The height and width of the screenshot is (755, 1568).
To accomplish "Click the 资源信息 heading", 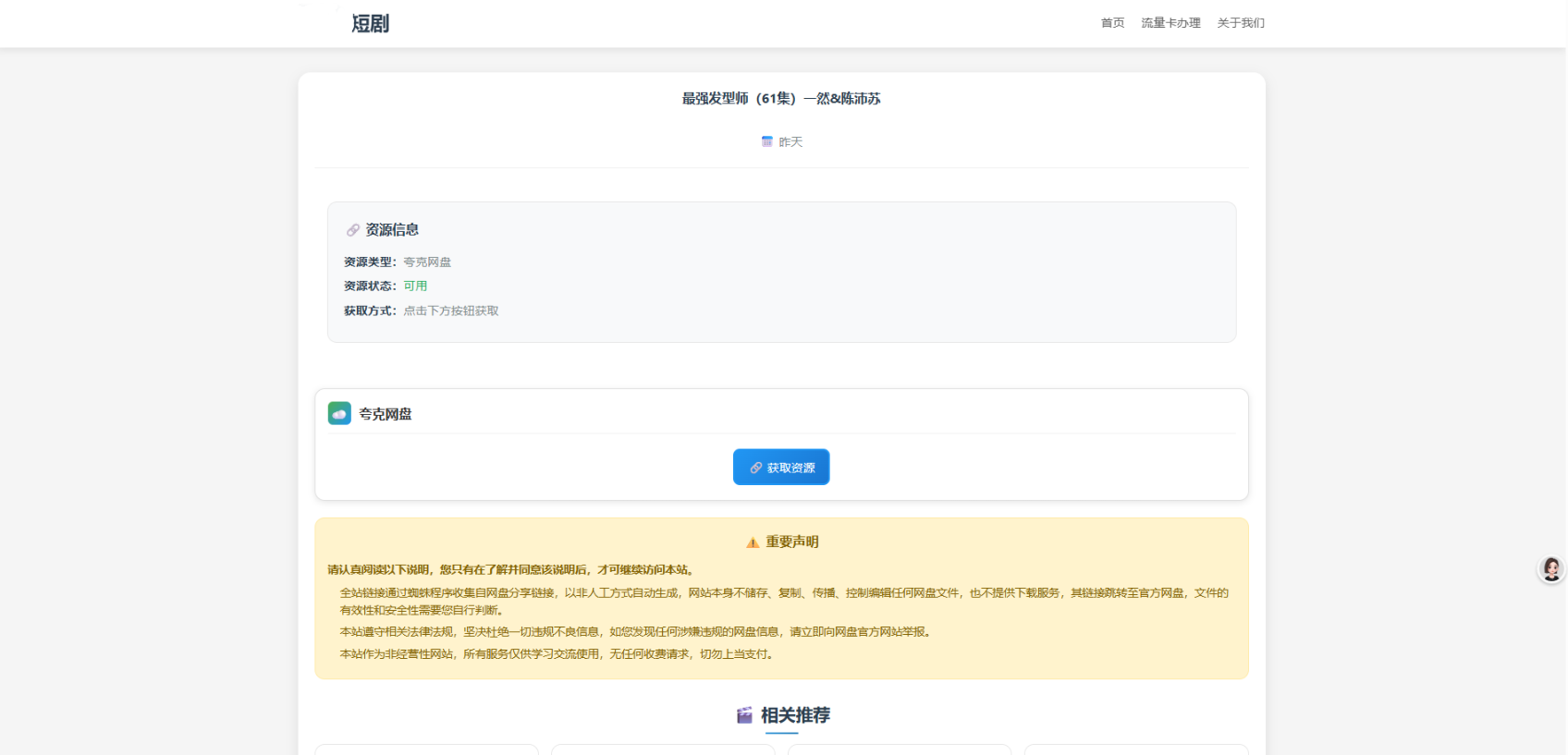I will click(x=392, y=230).
